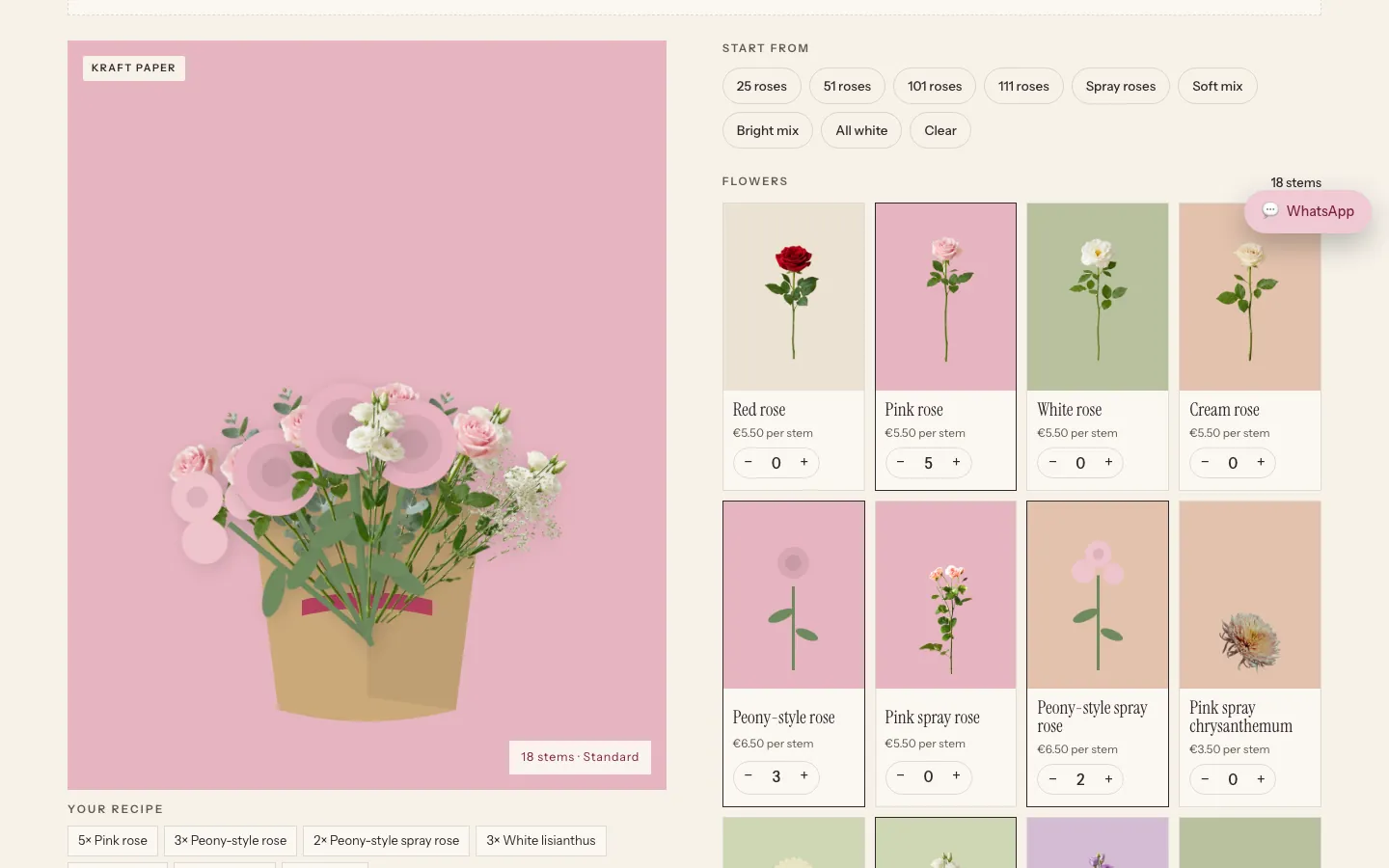This screenshot has height=868, width=1389.
Task: Decrease Pink spray rose count
Action: (x=901, y=776)
